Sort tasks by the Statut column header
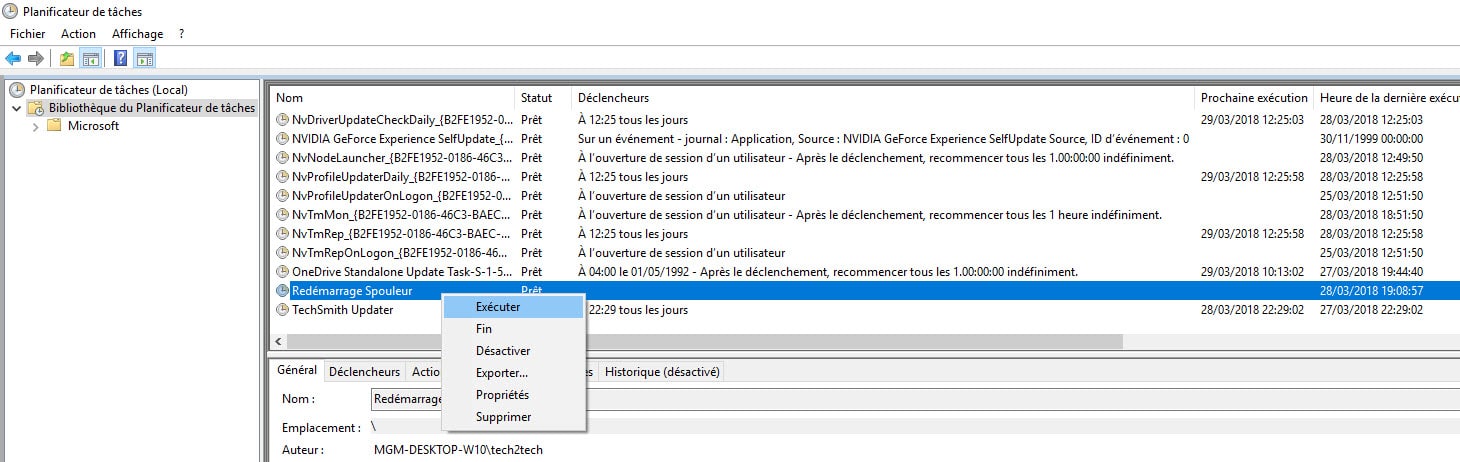1460x462 pixels. pos(537,98)
